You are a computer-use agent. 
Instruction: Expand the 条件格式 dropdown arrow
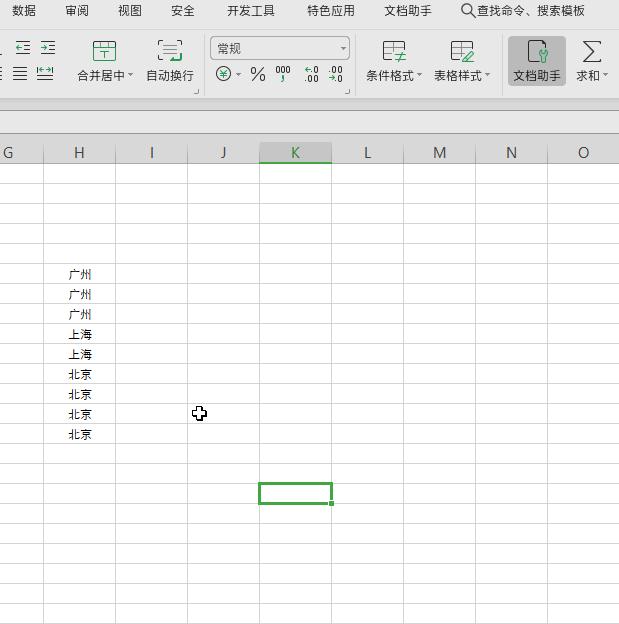tap(419, 75)
